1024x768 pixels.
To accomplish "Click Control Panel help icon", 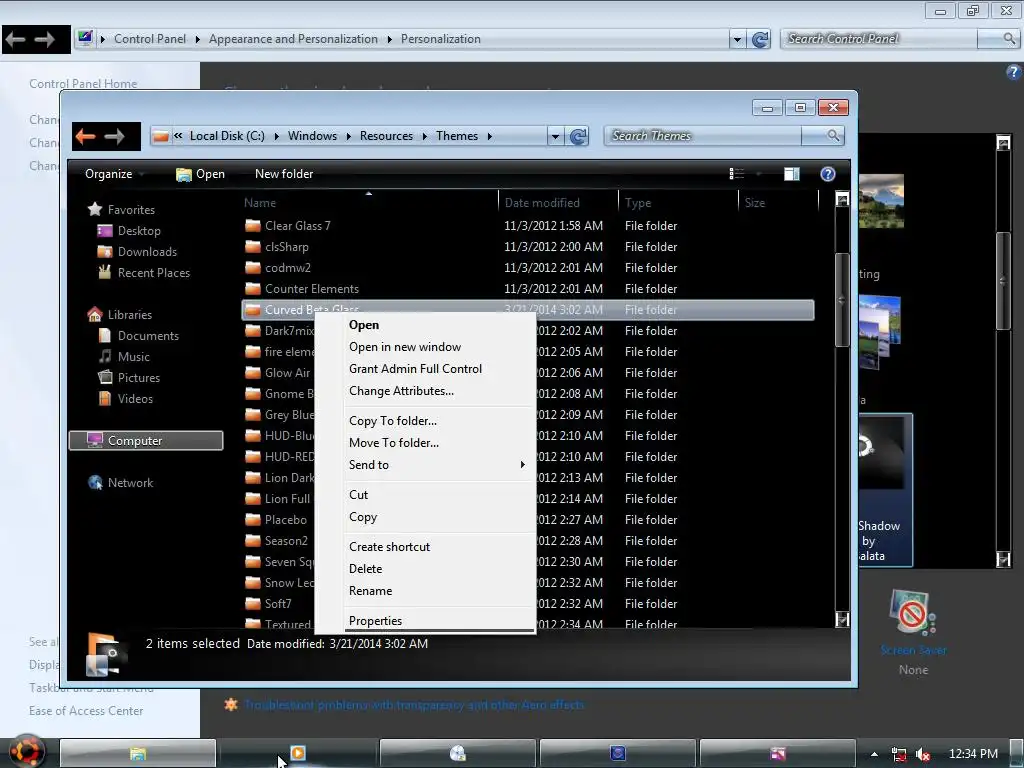I will click(x=1014, y=72).
